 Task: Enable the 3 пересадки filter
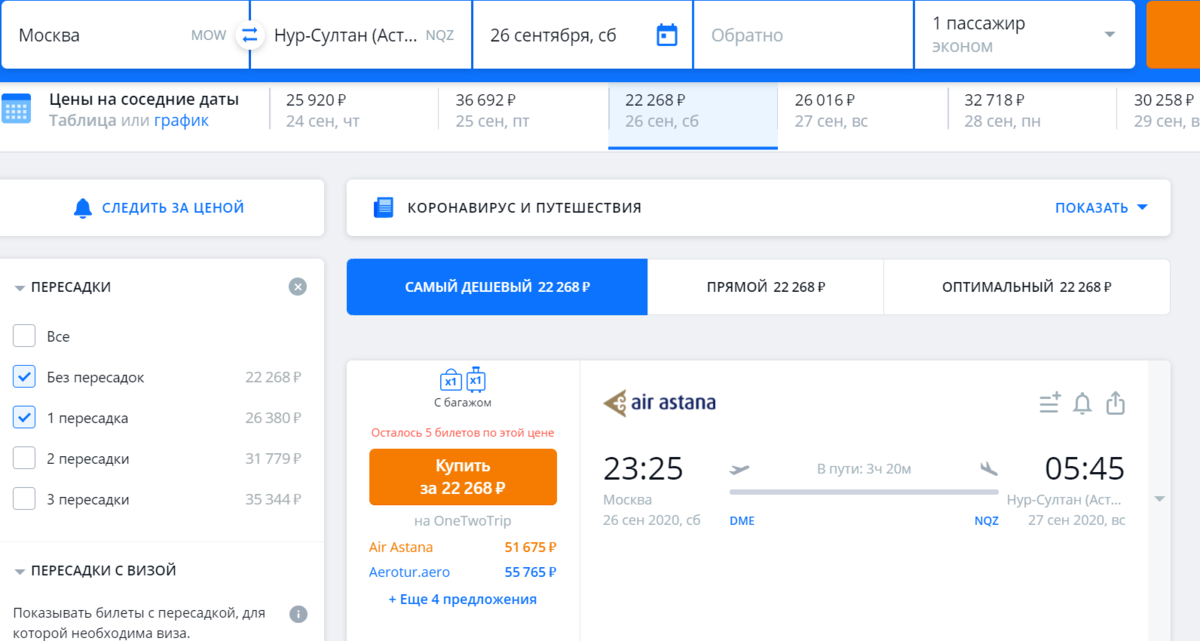[24, 499]
